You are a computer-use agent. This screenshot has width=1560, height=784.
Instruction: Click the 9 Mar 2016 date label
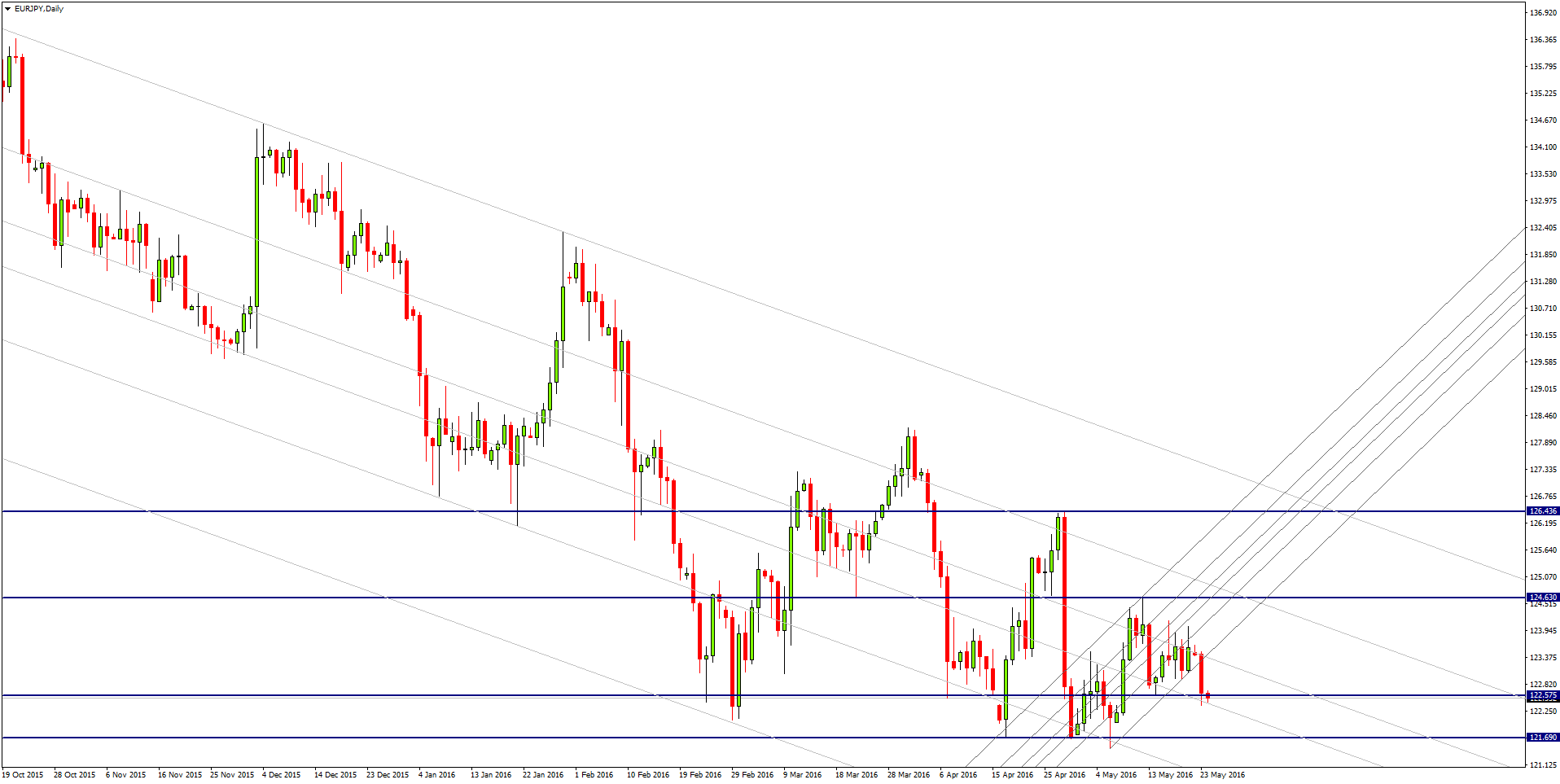tap(803, 775)
